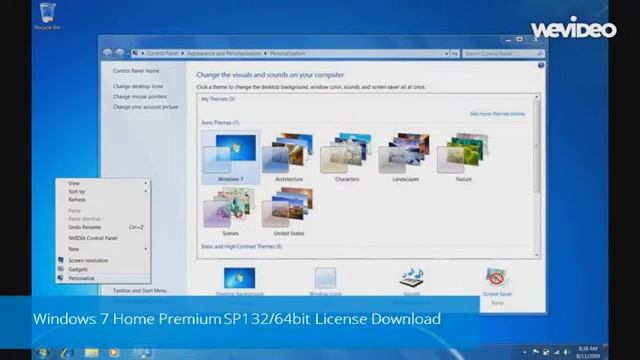Click the address bar refresh button
Viewport: 640px width, 360px height.
(455, 53)
